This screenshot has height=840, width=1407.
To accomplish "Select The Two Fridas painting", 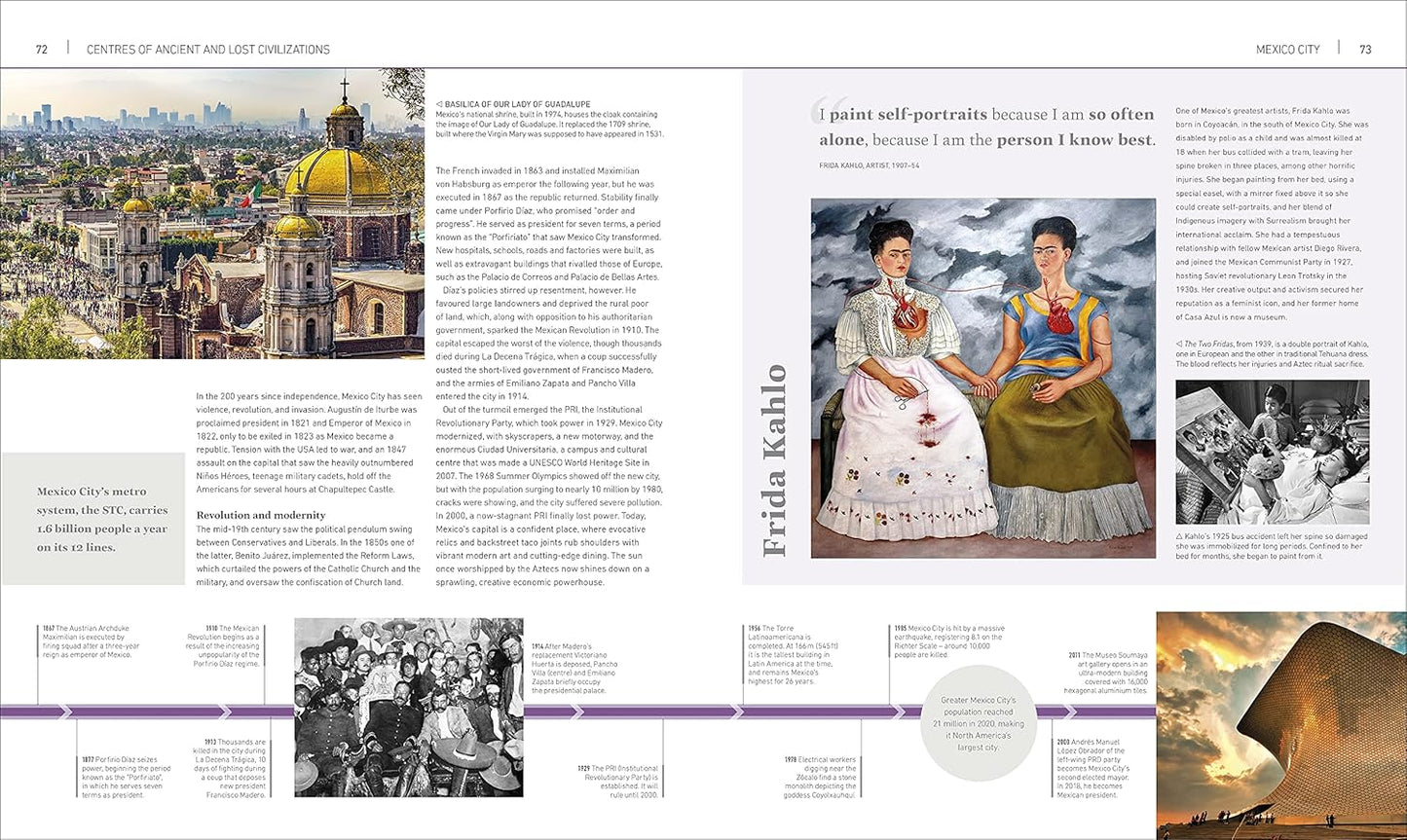I will click(983, 379).
